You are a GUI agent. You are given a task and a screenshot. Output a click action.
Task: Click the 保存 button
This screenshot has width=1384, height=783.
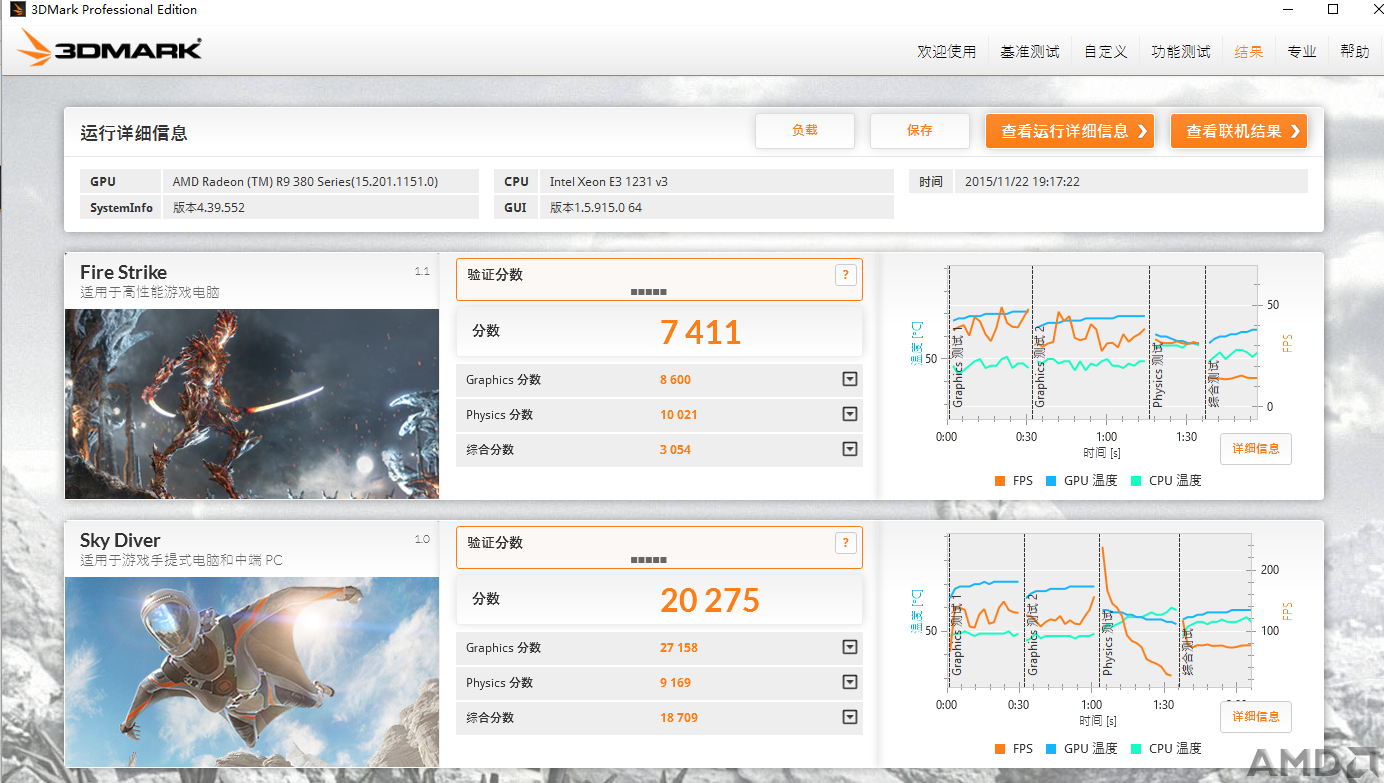(920, 131)
